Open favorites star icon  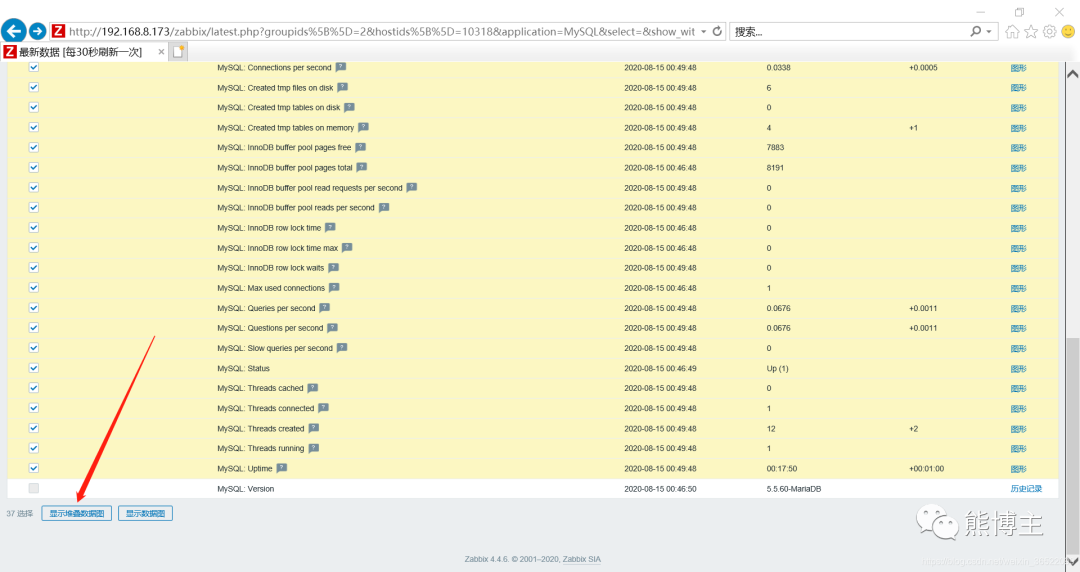(x=1030, y=32)
